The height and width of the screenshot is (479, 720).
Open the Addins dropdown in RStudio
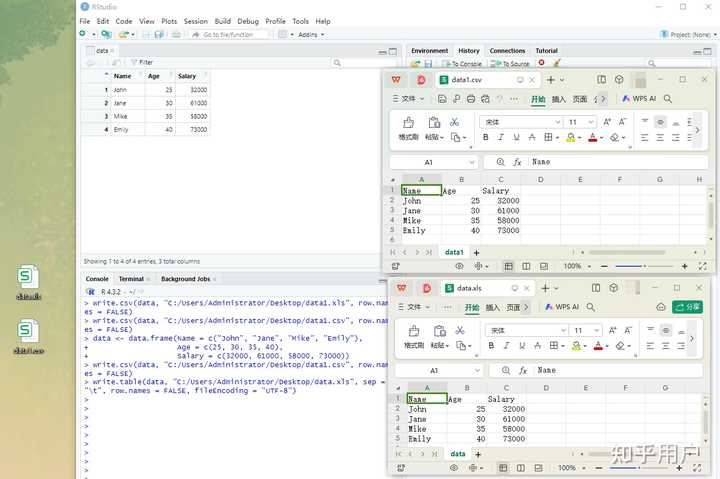tap(311, 34)
